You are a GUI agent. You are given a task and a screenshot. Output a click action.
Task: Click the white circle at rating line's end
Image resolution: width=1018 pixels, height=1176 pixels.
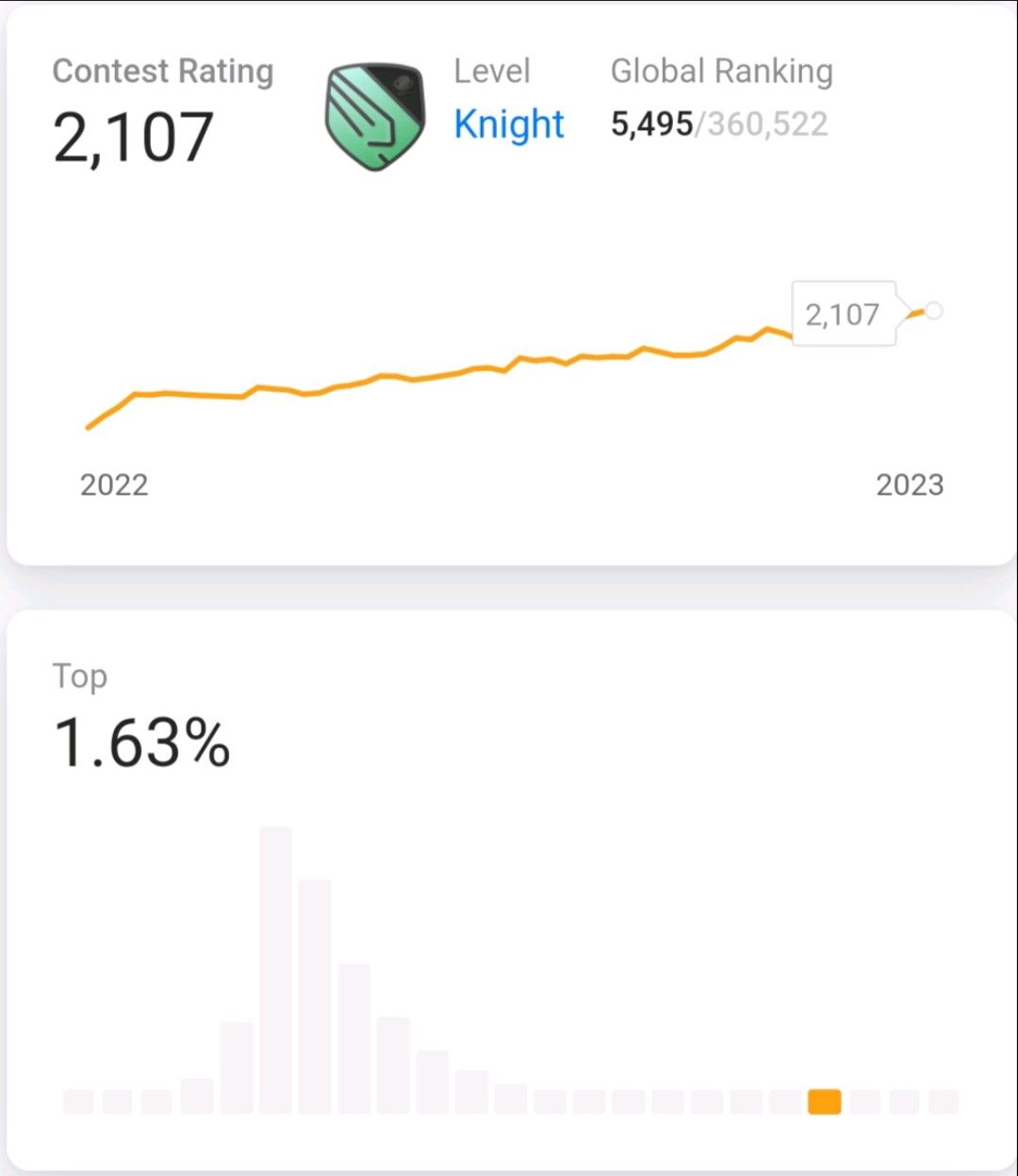click(933, 310)
